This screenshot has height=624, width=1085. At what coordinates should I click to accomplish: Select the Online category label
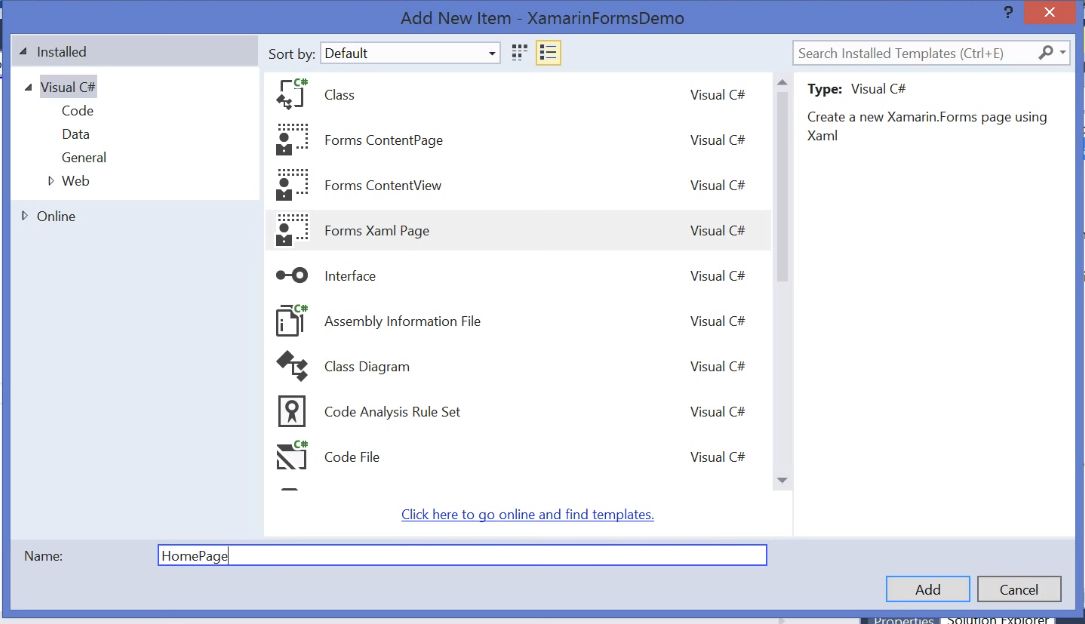pos(56,217)
